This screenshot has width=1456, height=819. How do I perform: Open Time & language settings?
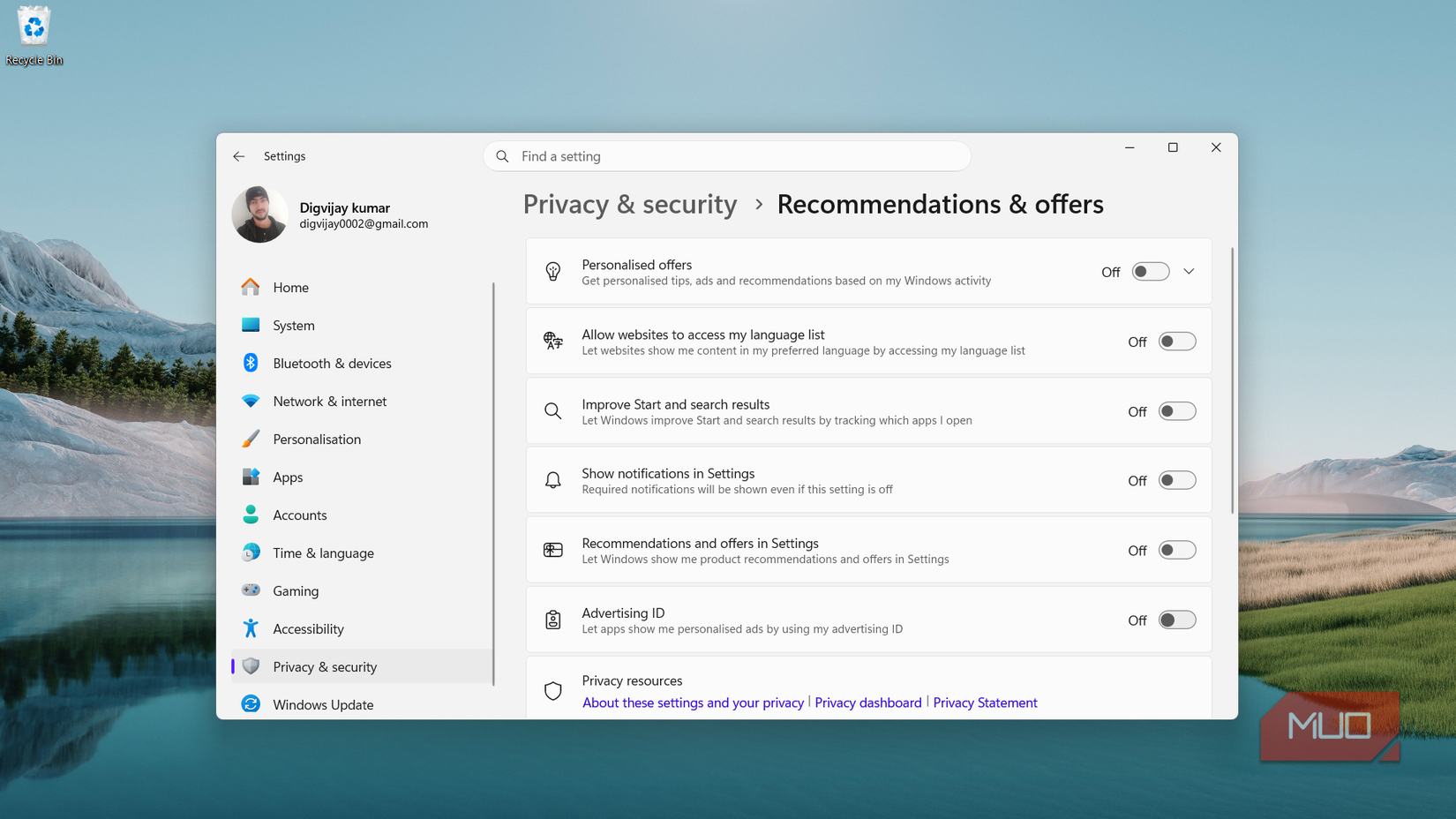(362, 552)
